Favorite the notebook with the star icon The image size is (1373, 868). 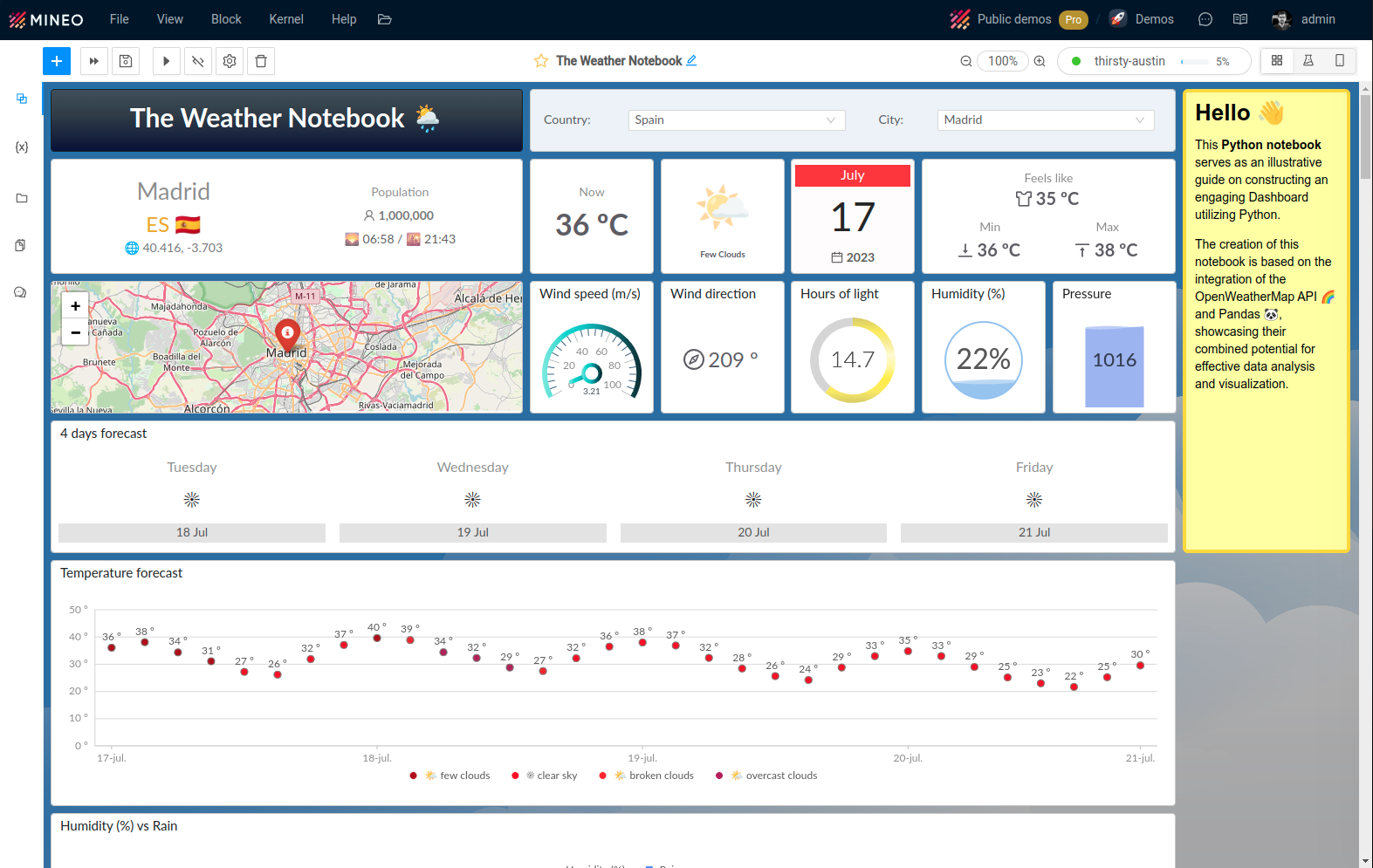pyautogui.click(x=541, y=61)
